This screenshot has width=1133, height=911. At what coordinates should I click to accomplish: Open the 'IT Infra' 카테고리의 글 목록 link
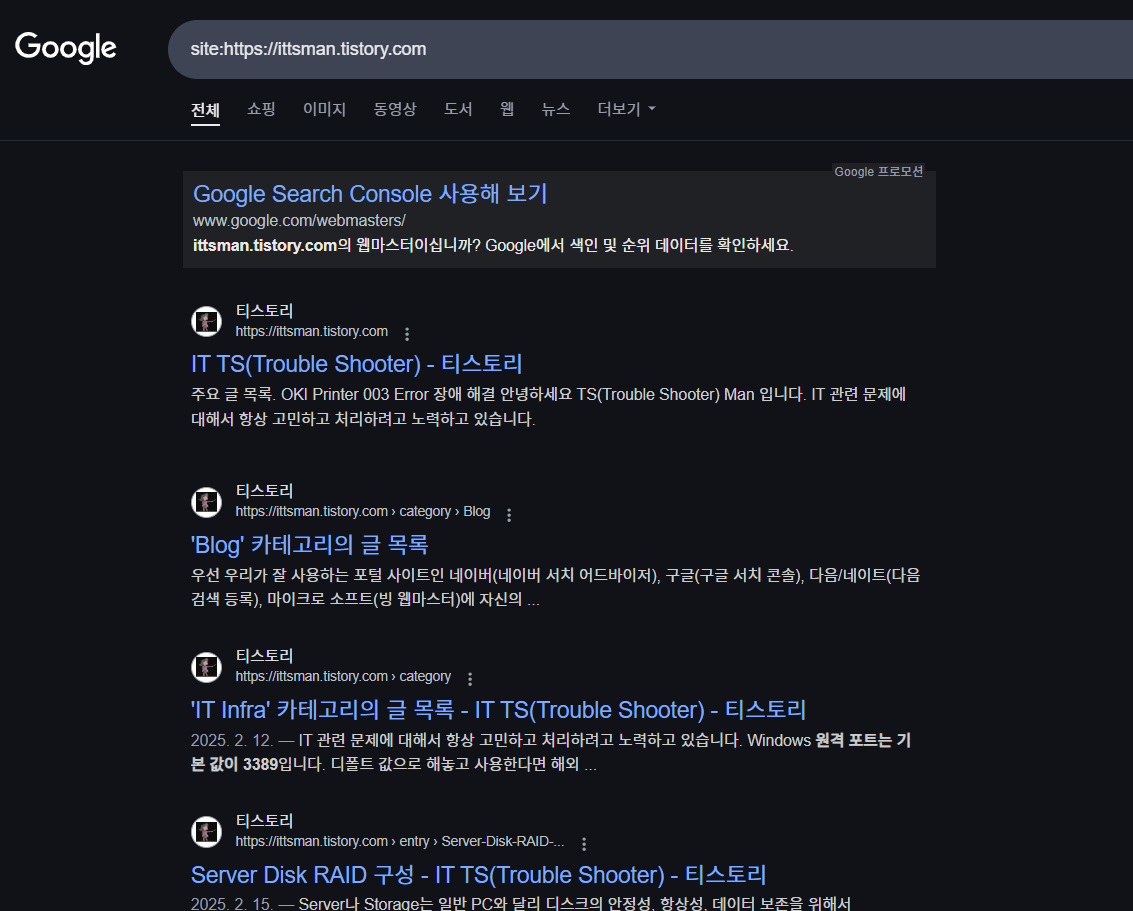(499, 709)
